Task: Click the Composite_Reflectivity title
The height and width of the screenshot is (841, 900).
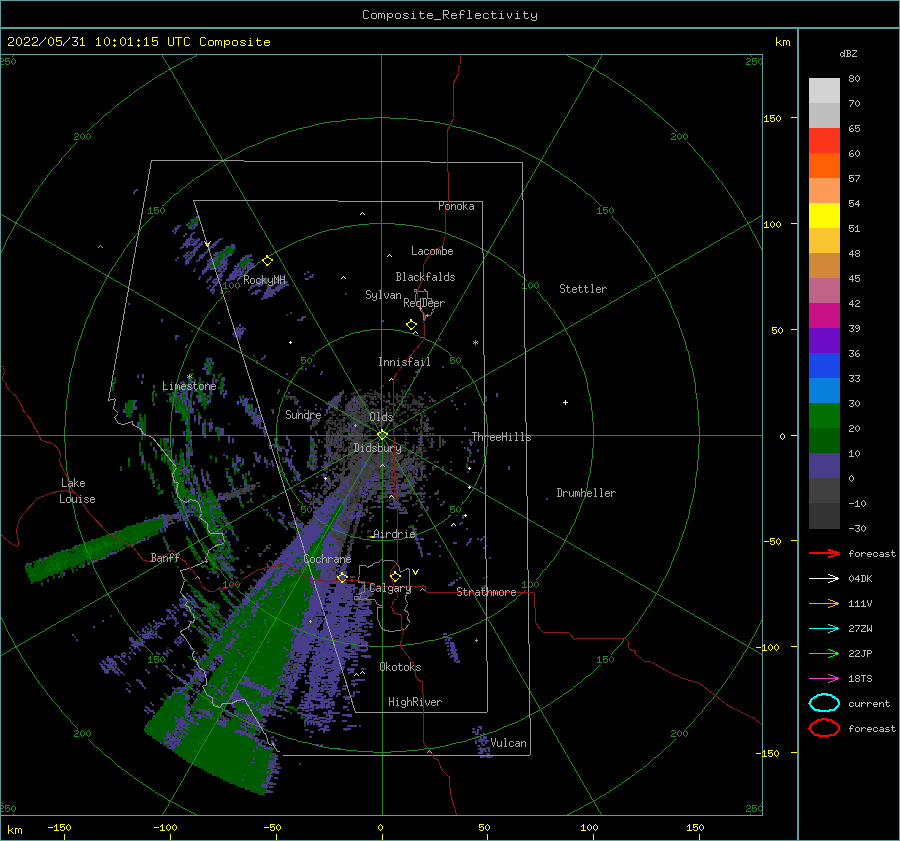Action: (450, 15)
